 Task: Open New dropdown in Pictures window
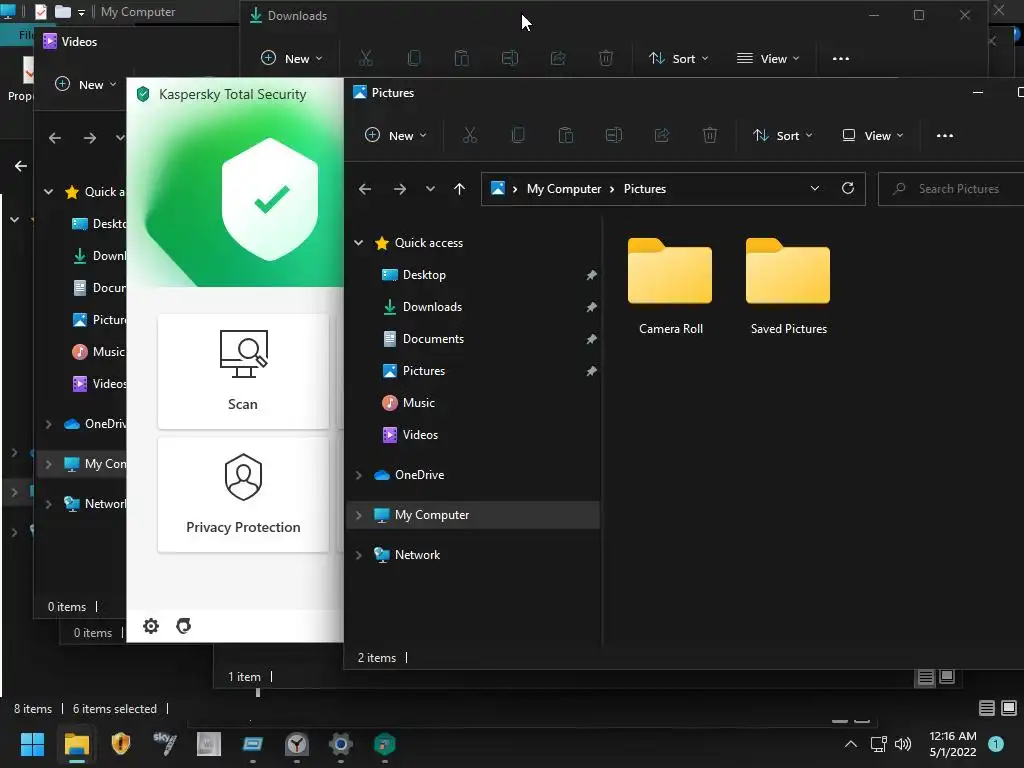(x=395, y=135)
